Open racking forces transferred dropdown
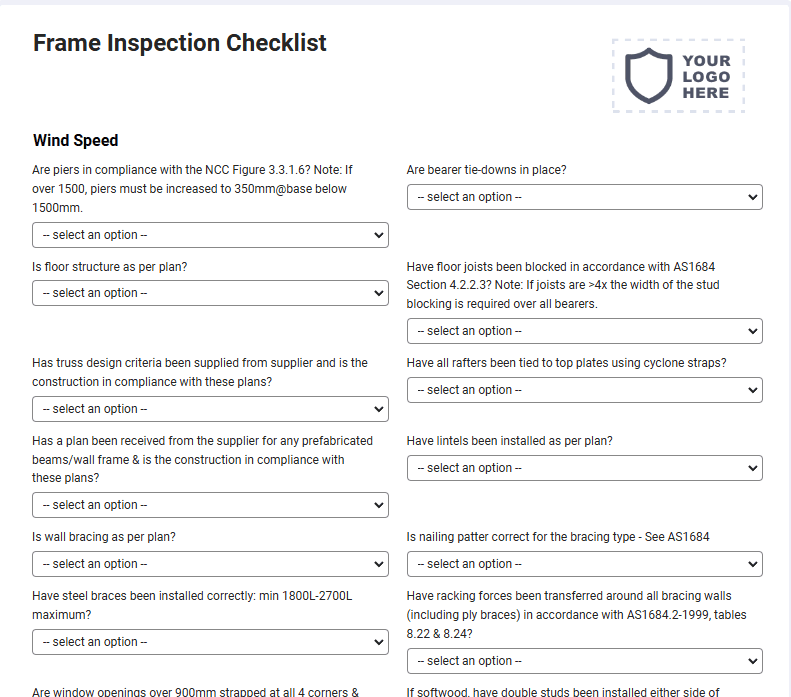 click(x=585, y=661)
